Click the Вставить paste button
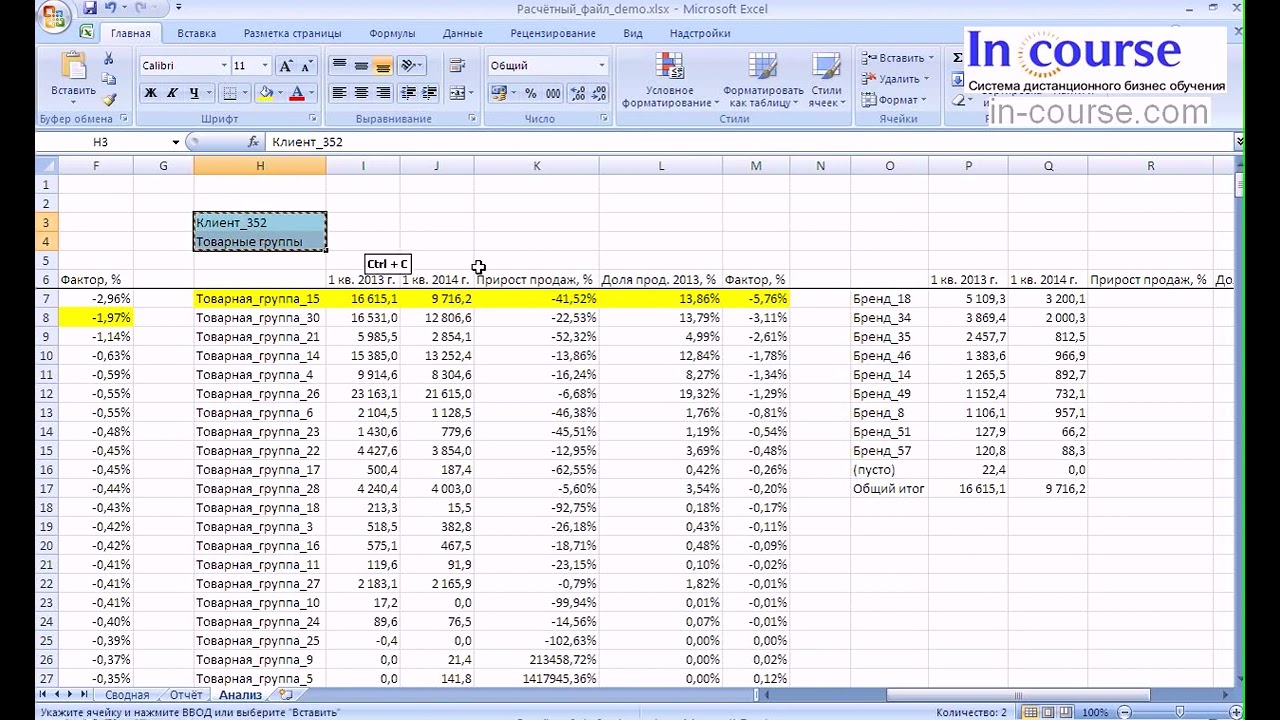 74,80
